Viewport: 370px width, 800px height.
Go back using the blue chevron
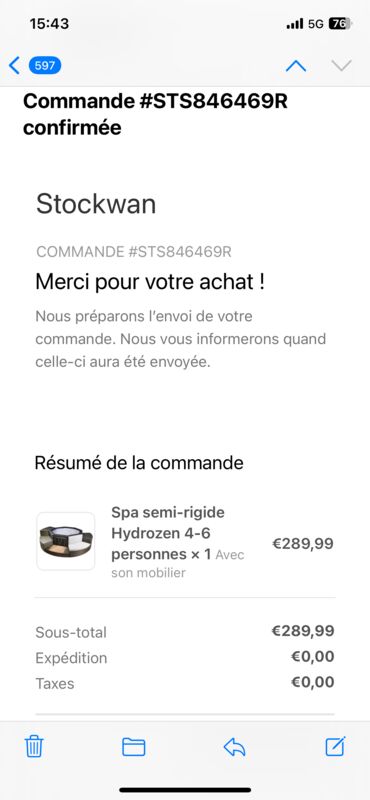coord(14,65)
